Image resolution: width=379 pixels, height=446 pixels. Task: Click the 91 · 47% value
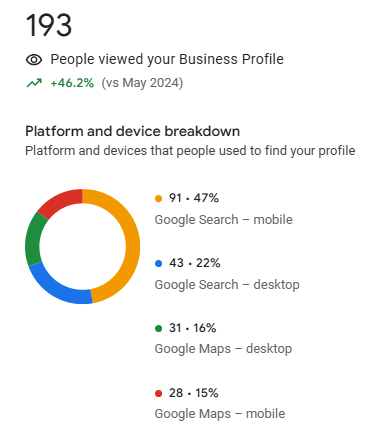pyautogui.click(x=194, y=198)
